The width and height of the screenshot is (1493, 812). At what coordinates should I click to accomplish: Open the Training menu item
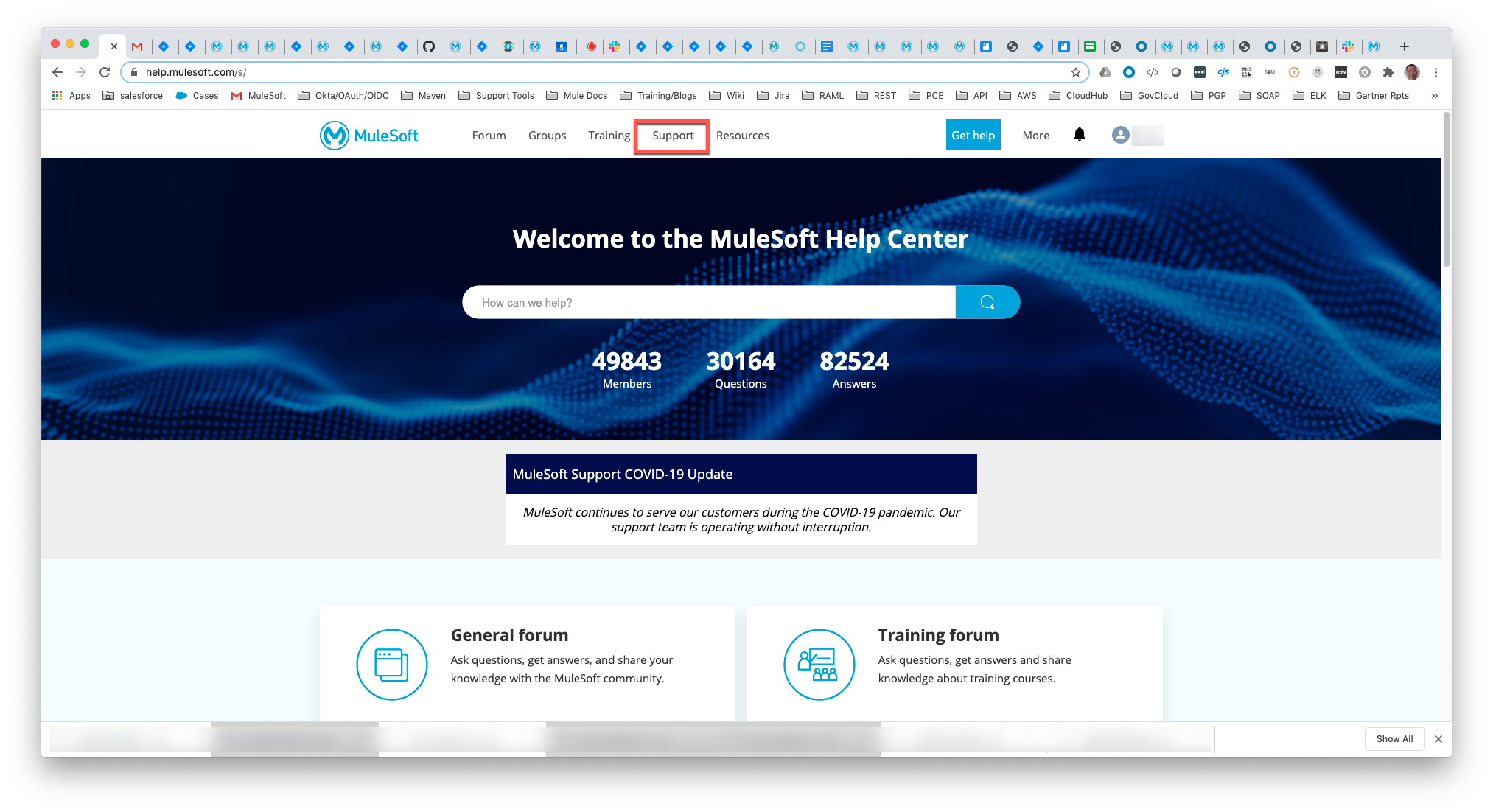coord(608,136)
